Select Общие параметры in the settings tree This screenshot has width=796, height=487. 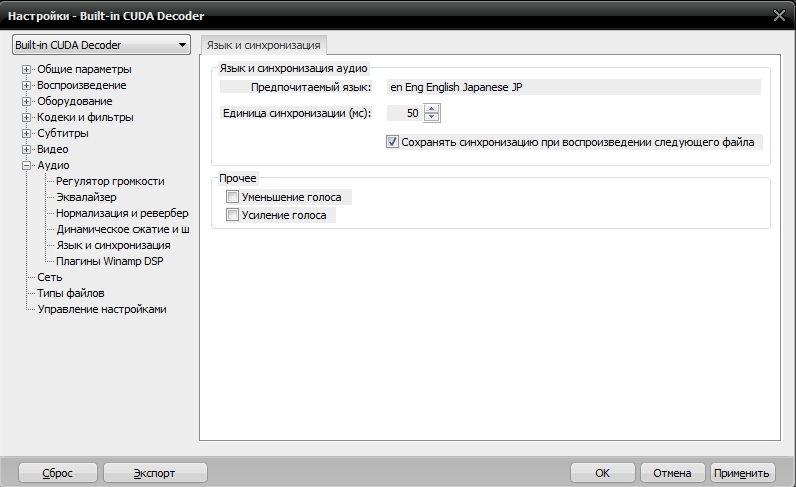point(84,69)
